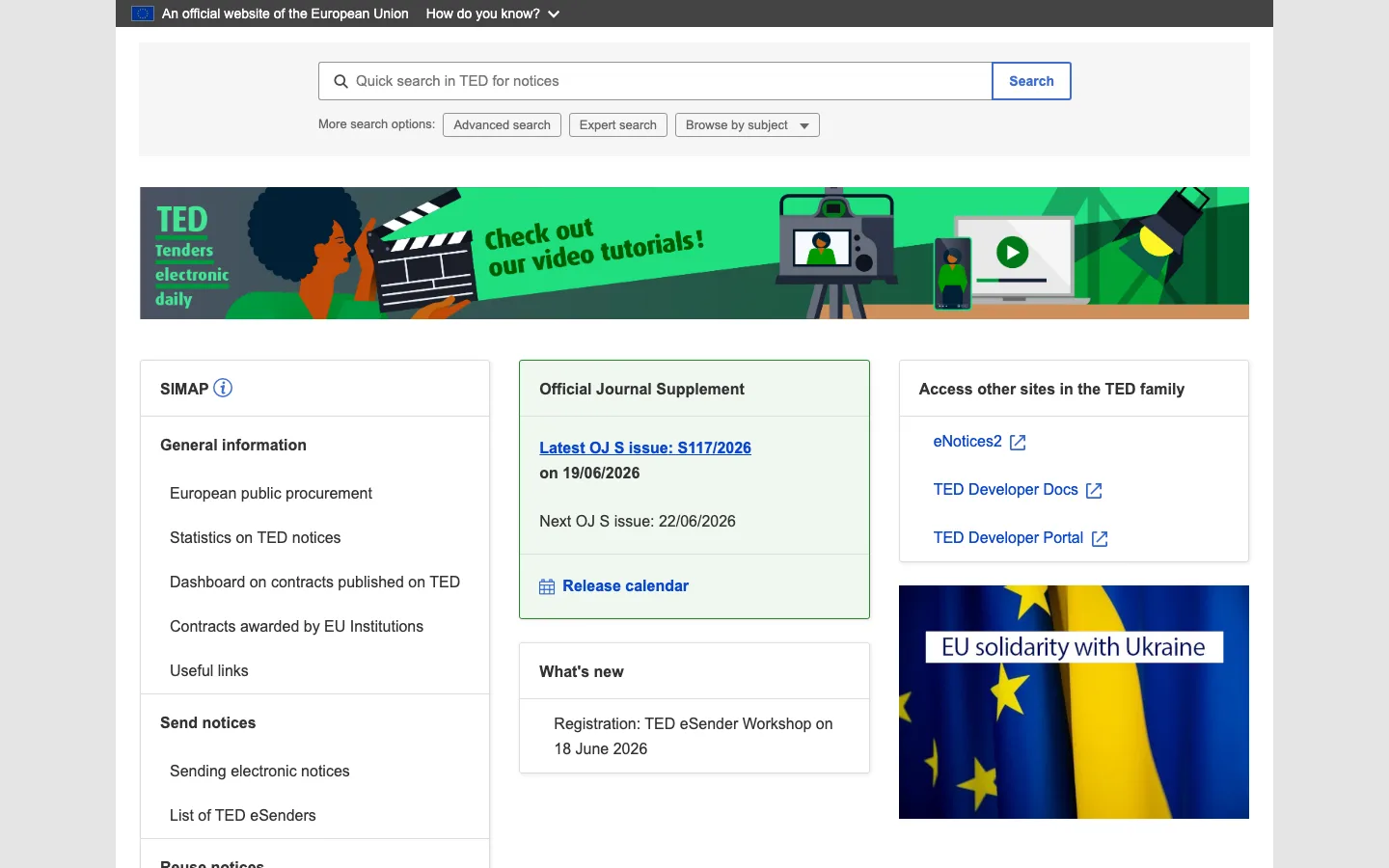Image resolution: width=1389 pixels, height=868 pixels.
Task: Open Contracts awarded by EU Institutions
Action: [x=296, y=626]
